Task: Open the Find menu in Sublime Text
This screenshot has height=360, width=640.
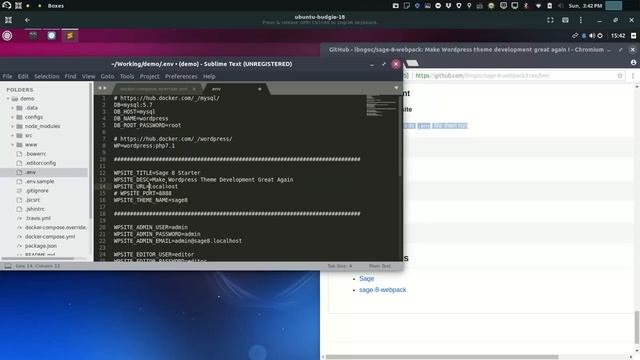Action: (x=70, y=76)
